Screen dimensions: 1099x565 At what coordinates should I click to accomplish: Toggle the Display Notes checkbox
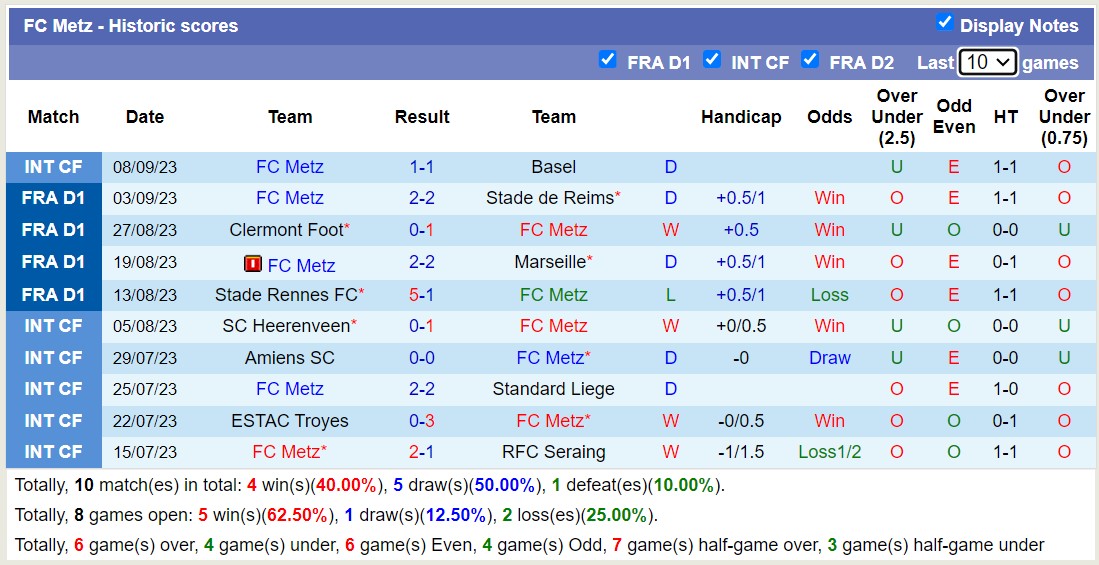point(944,23)
